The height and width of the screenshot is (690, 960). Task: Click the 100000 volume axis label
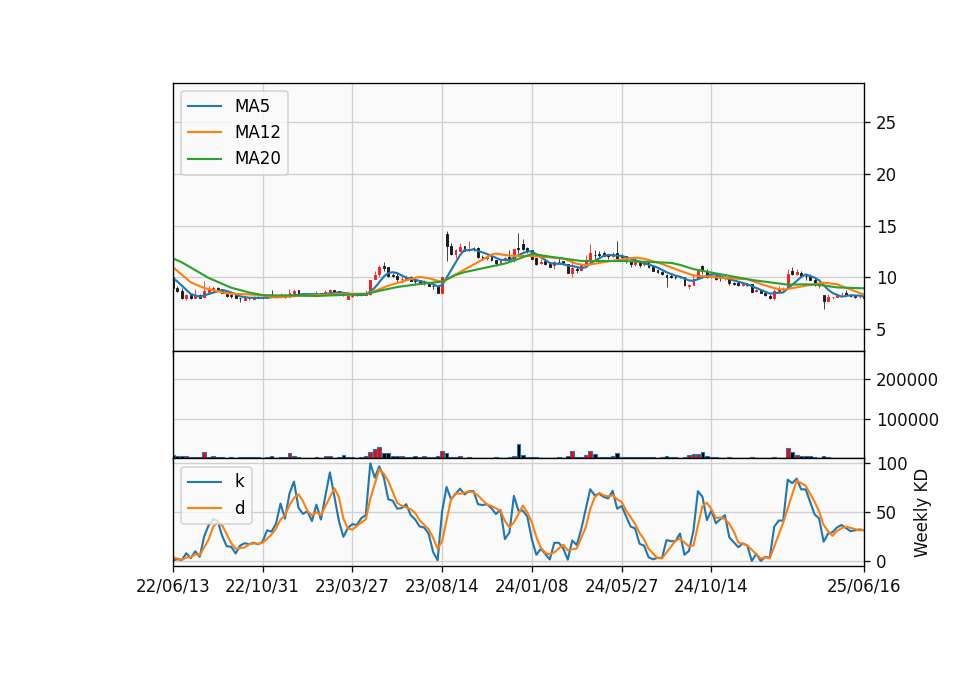point(907,420)
